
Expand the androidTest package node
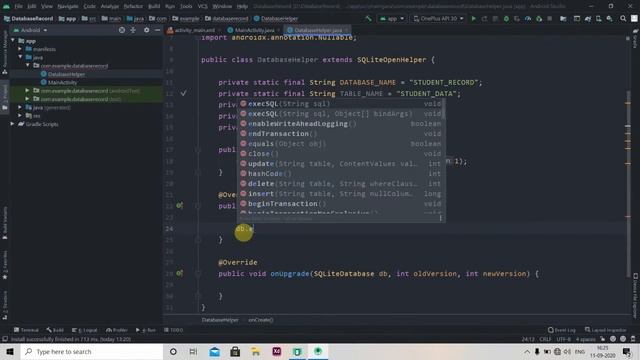[27, 91]
